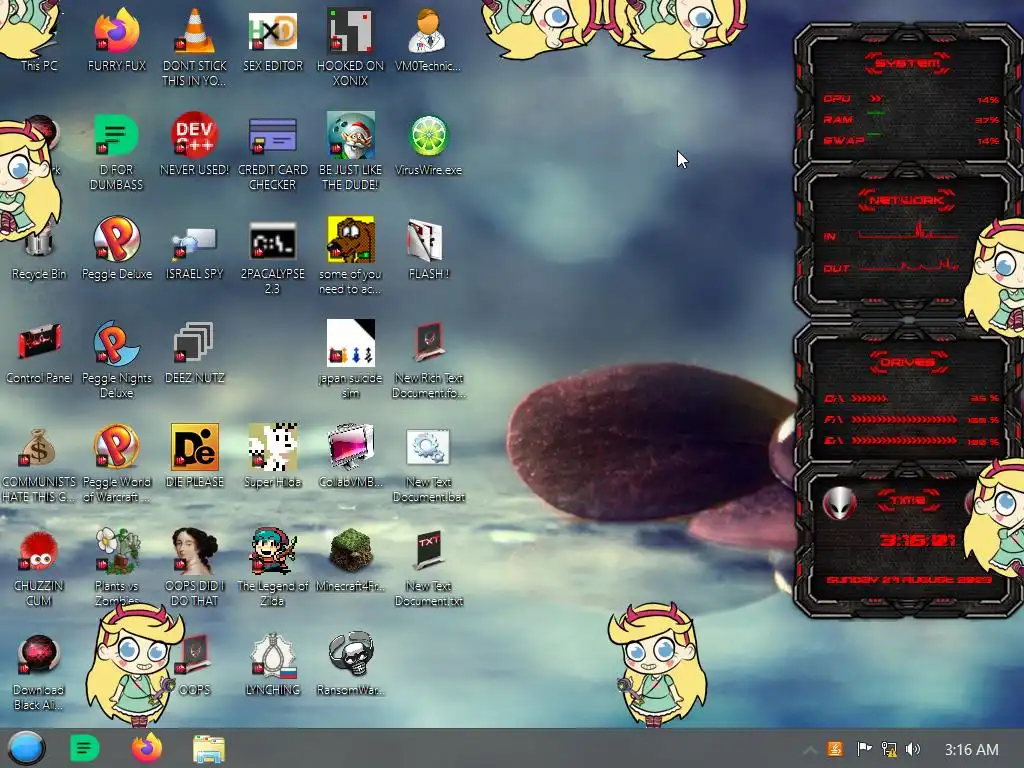Image resolution: width=1024 pixels, height=768 pixels.
Task: Launch the 2PACALYPSE 2.3 console icon
Action: coord(272,242)
